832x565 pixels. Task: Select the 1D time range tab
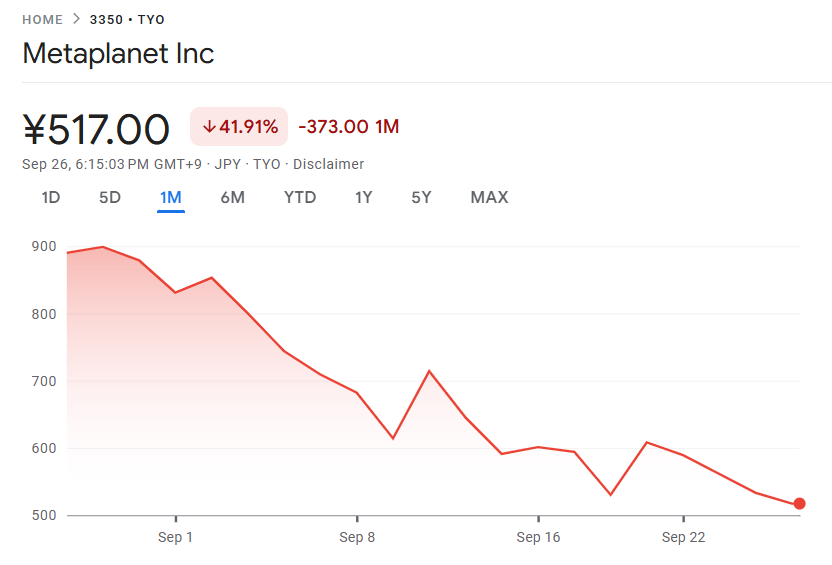[51, 197]
